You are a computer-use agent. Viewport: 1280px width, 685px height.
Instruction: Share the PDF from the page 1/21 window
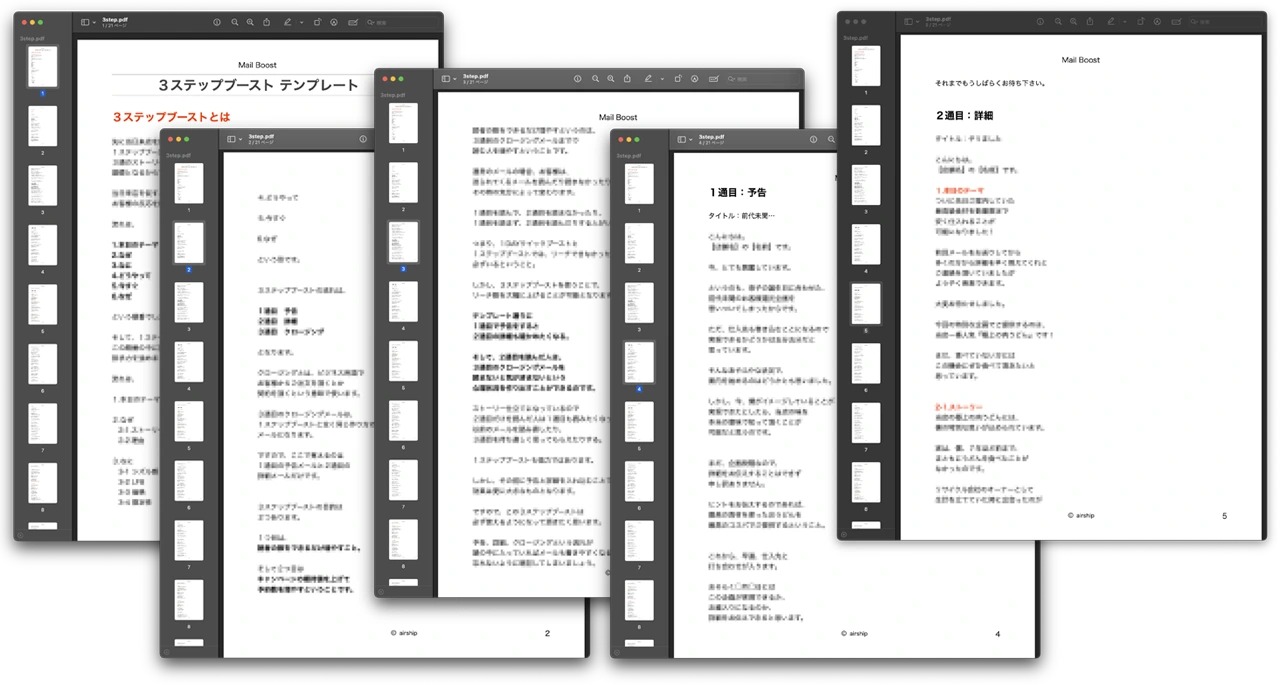click(267, 22)
